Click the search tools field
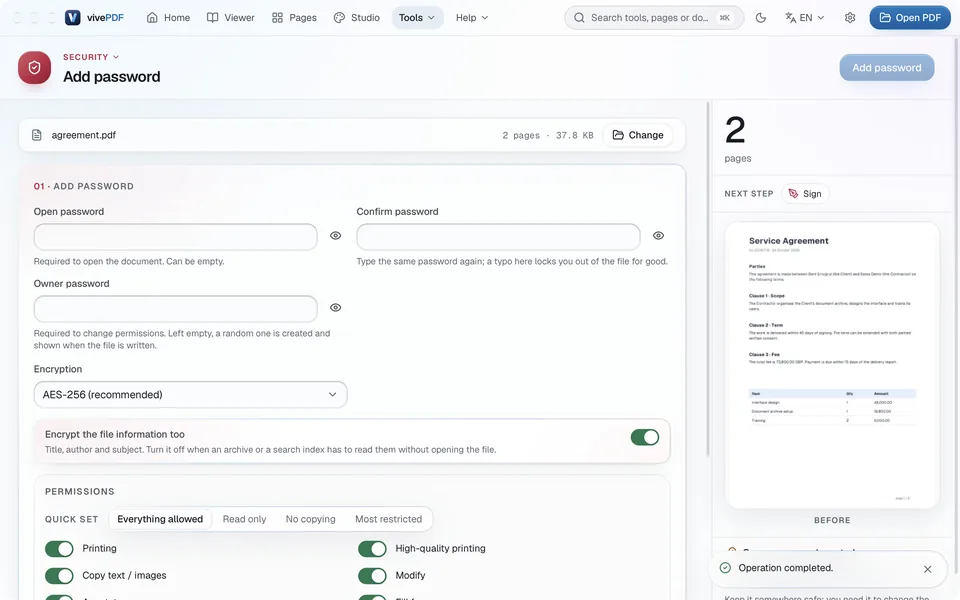The width and height of the screenshot is (960, 600). click(x=654, y=18)
